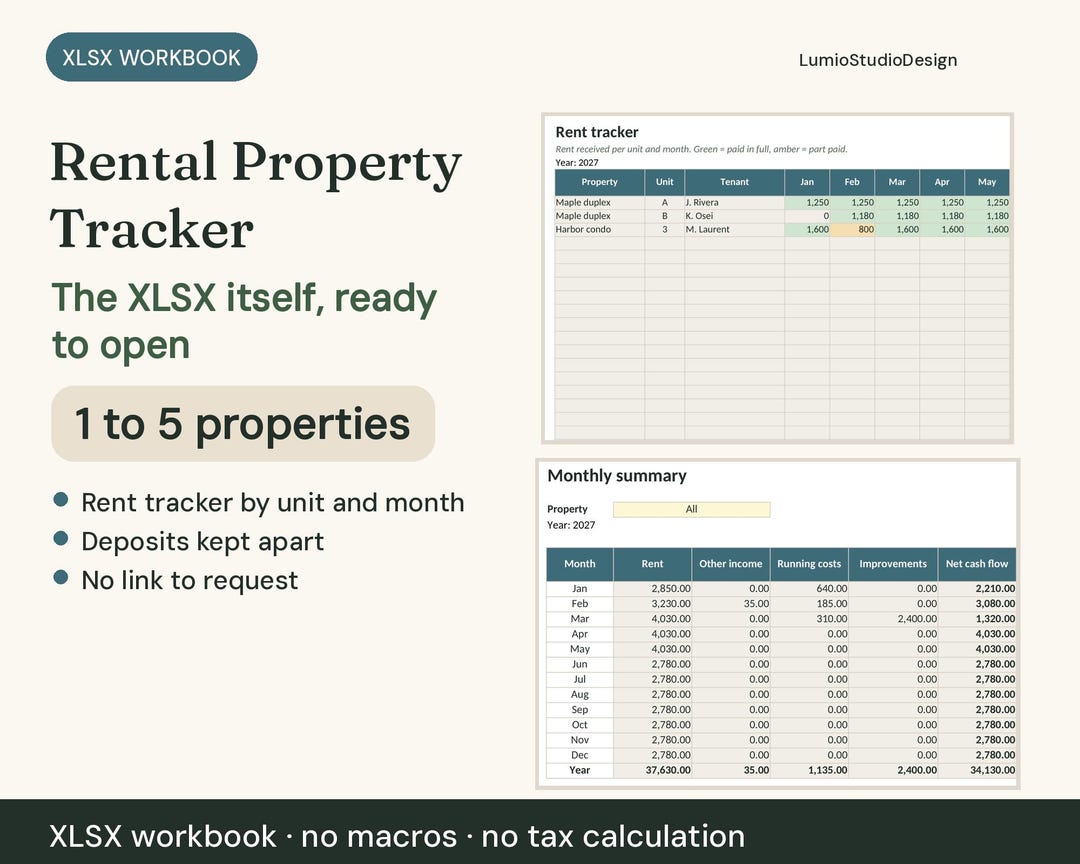This screenshot has height=864, width=1080.
Task: Select the Mar net cash flow 1,320.00
Action: click(x=977, y=619)
